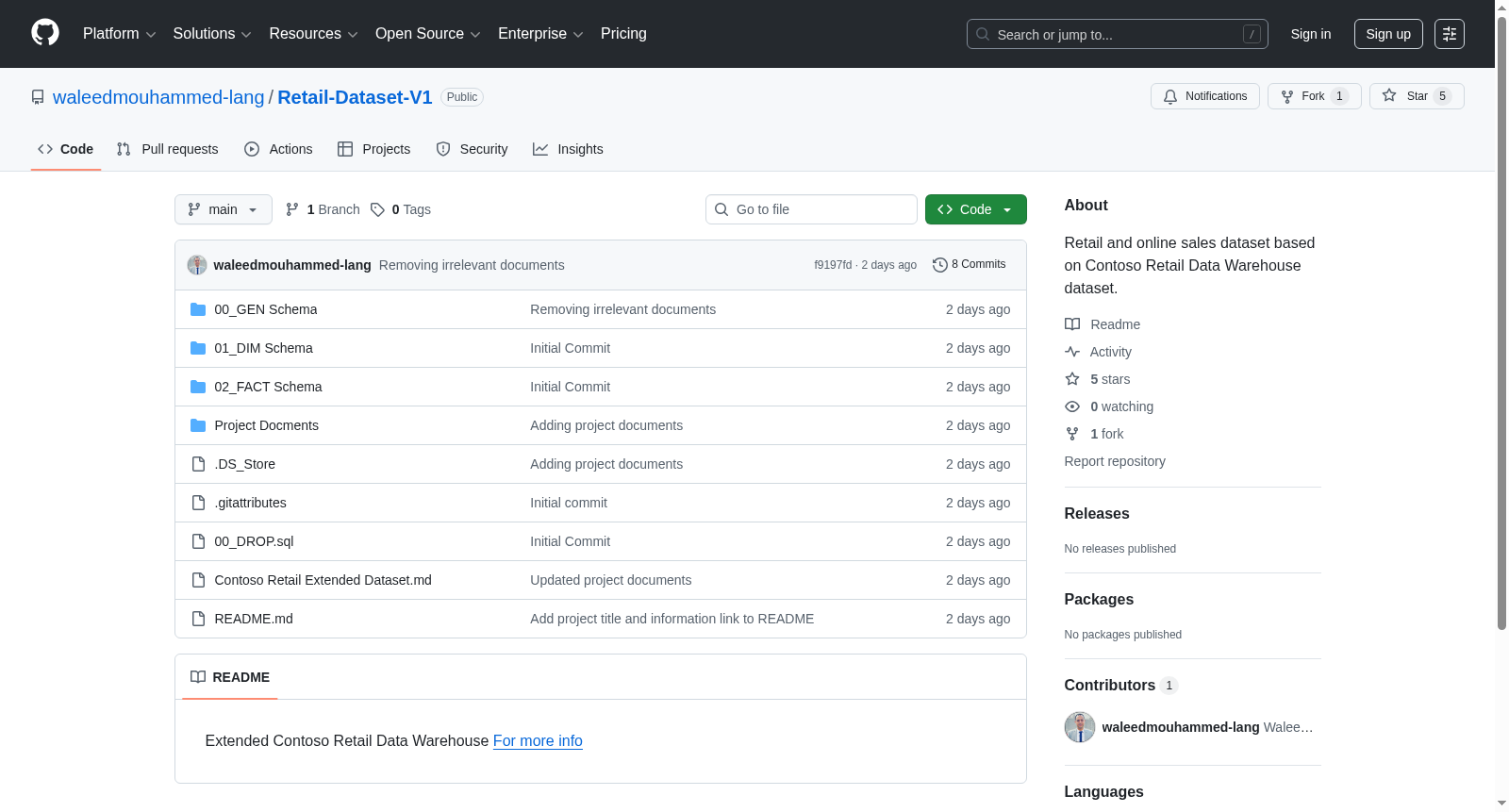Open the Actions tab
Viewport: 1509px width, 812px height.
(x=278, y=149)
